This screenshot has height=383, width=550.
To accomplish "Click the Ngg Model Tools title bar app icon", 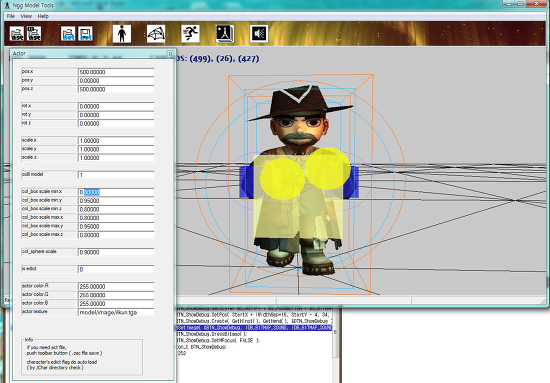I will coord(7,5).
